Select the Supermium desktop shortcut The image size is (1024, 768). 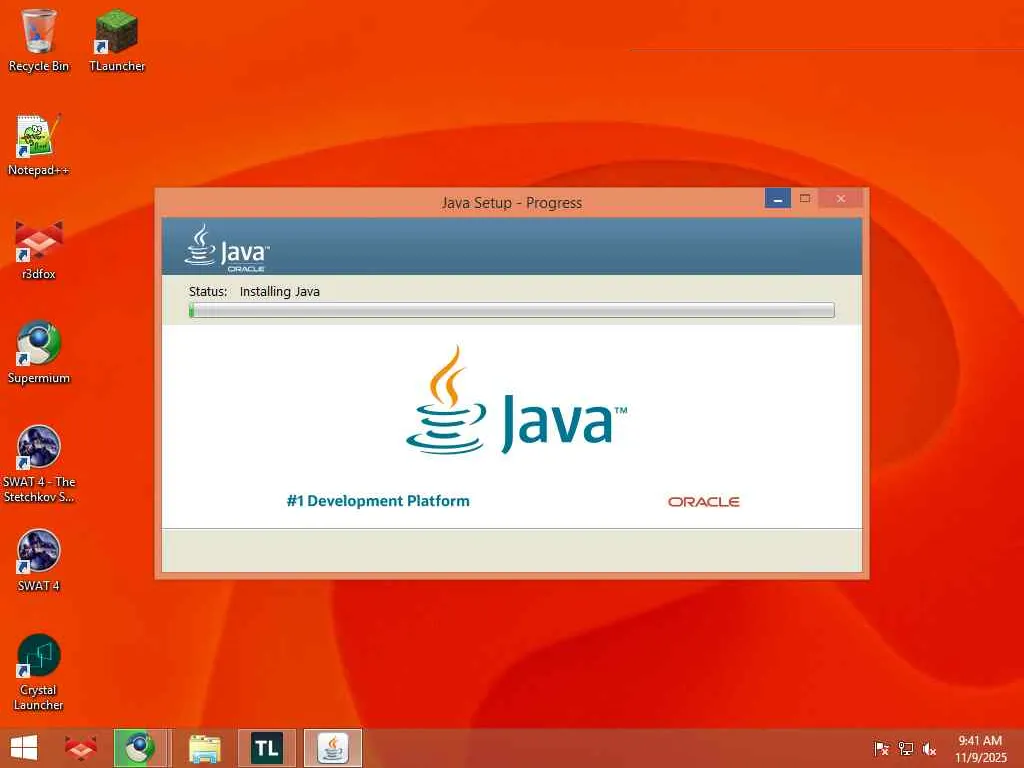click(x=39, y=353)
